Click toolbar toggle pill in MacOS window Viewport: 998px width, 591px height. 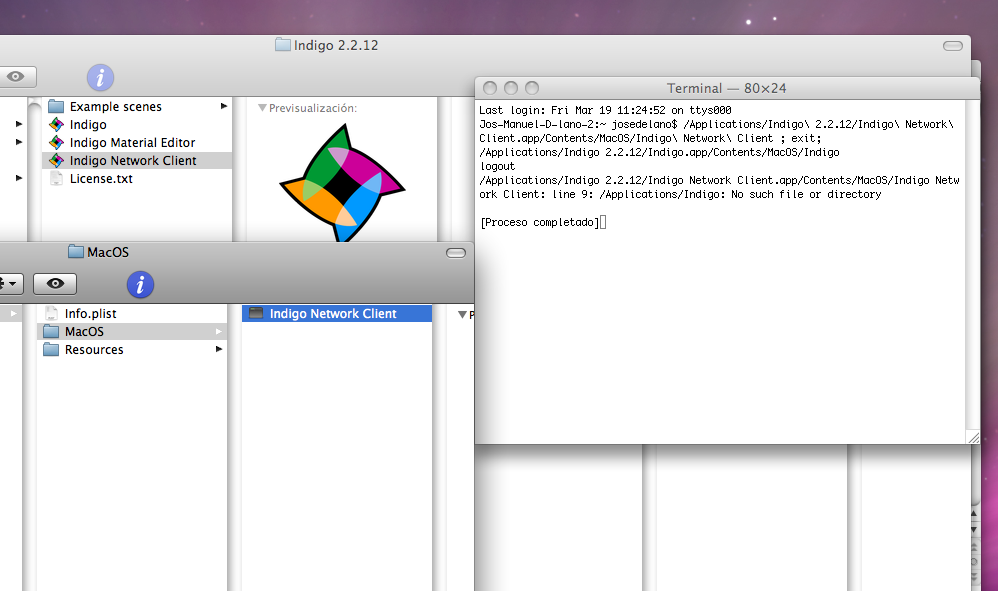coord(456,253)
